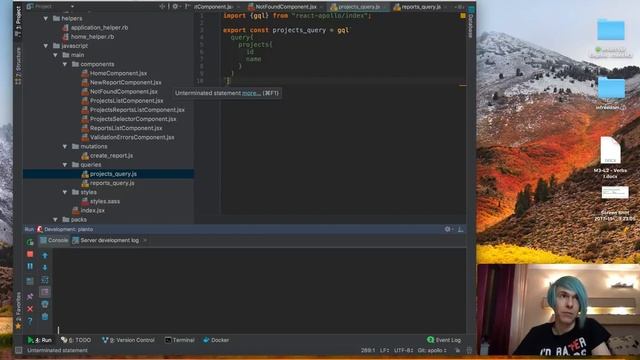Collapse the components folder

point(64,64)
